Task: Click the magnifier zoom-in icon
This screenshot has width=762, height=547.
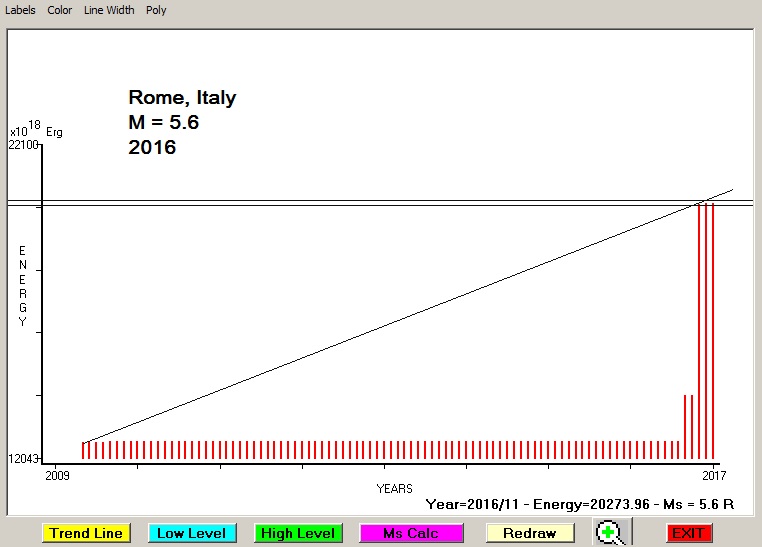Action: pyautogui.click(x=609, y=532)
